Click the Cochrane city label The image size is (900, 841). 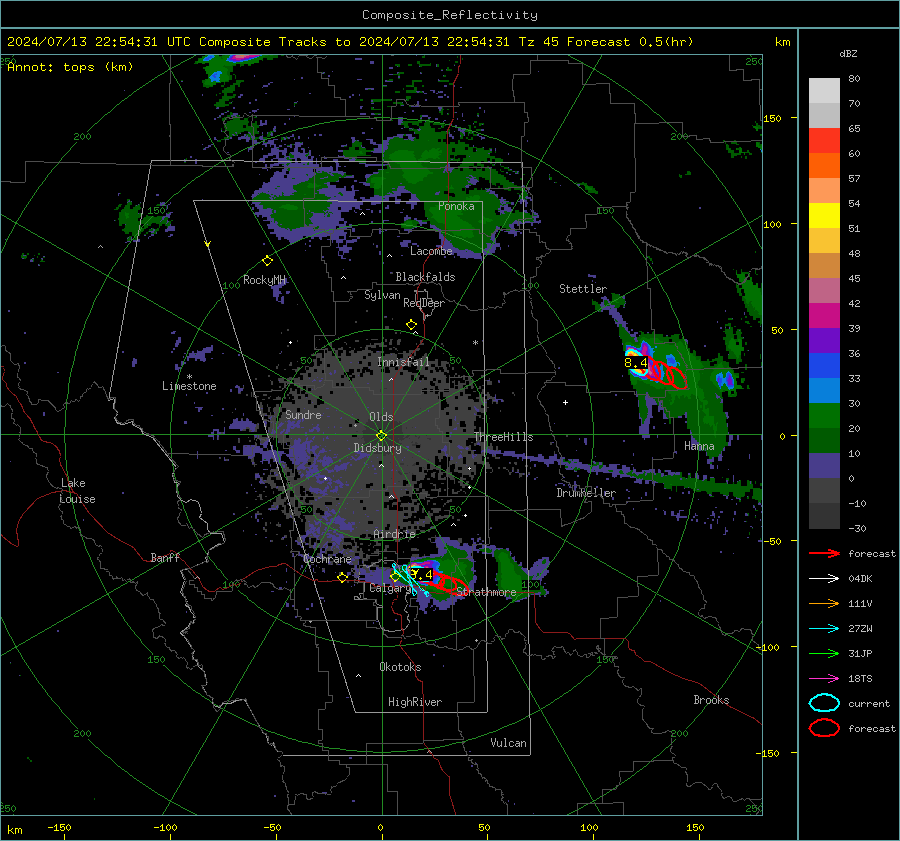[327, 559]
